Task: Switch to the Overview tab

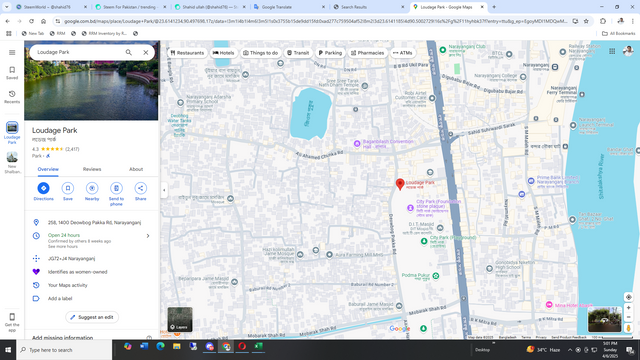Action: [x=48, y=169]
